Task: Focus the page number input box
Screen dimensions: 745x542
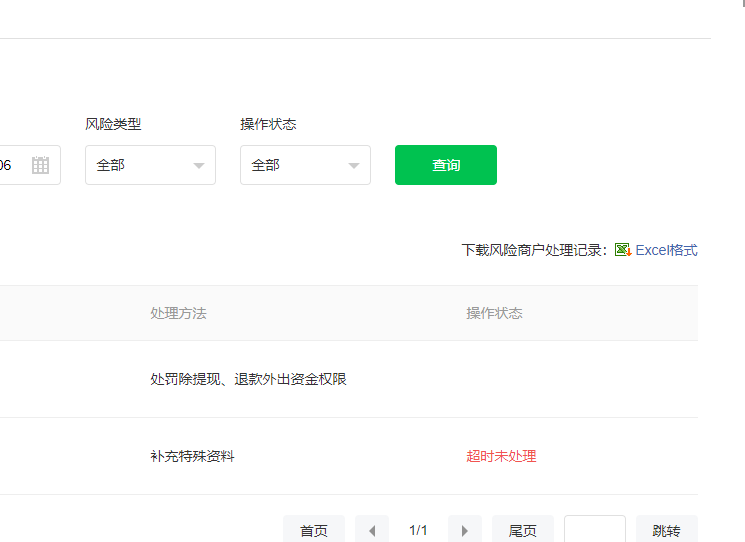Action: coord(594,529)
